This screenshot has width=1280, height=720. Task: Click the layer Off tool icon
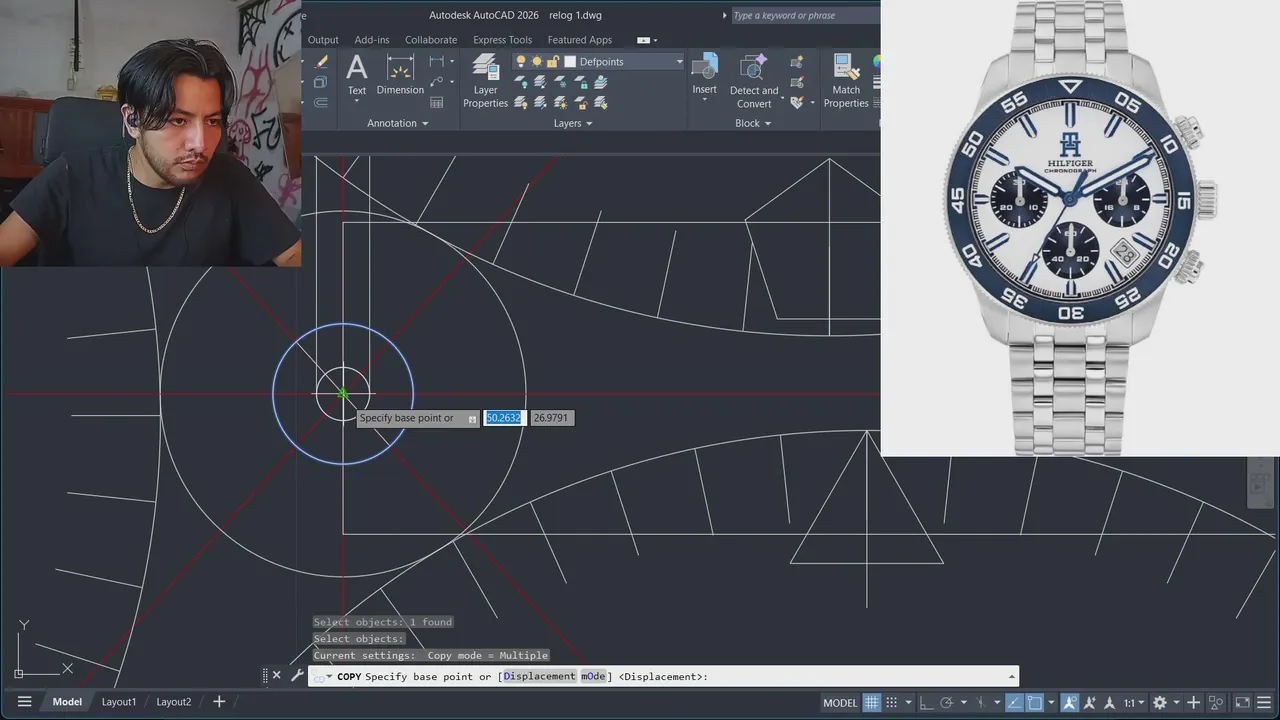click(x=521, y=82)
